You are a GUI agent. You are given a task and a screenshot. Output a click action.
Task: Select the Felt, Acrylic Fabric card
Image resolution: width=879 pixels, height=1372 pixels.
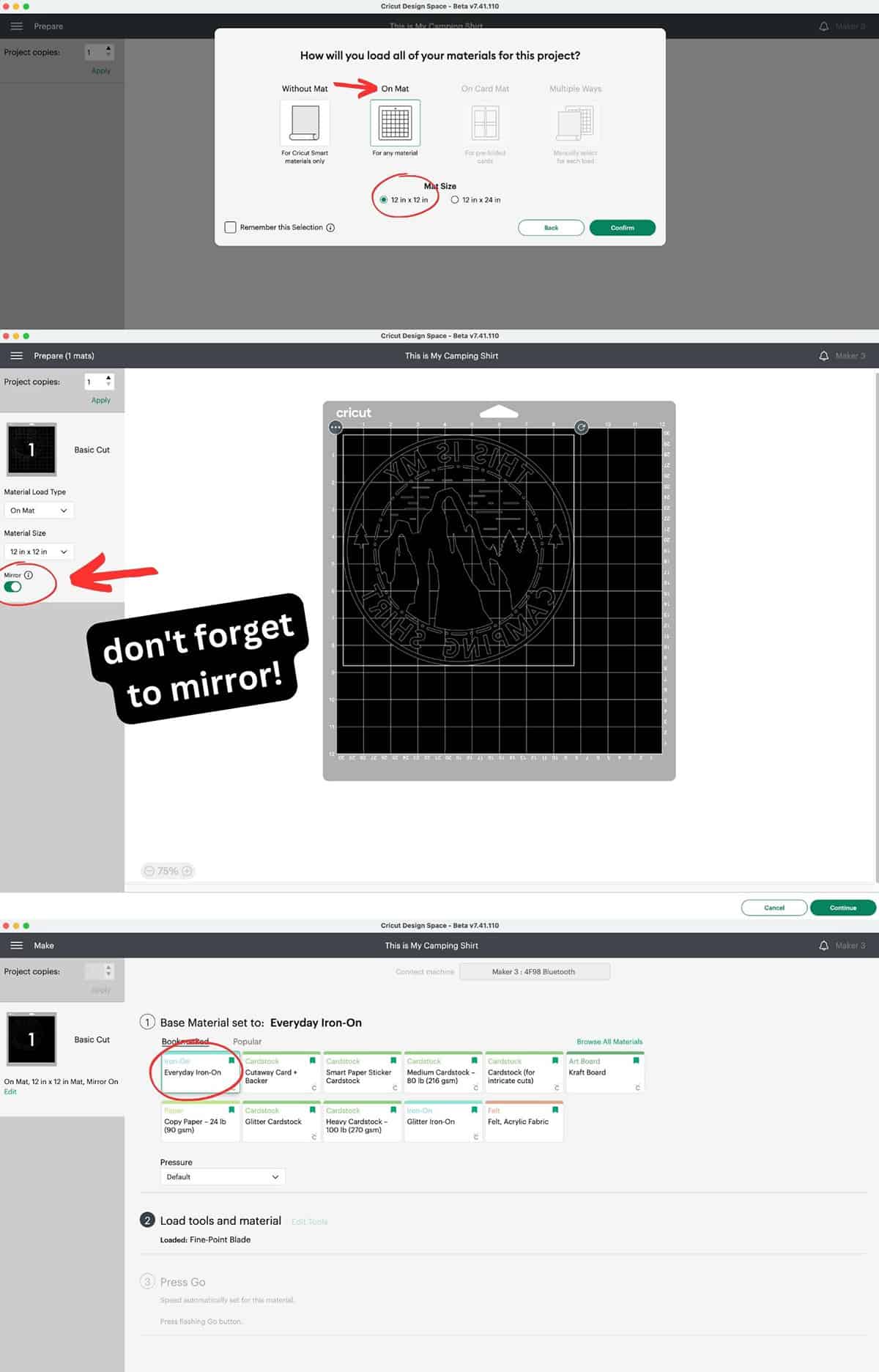524,1121
